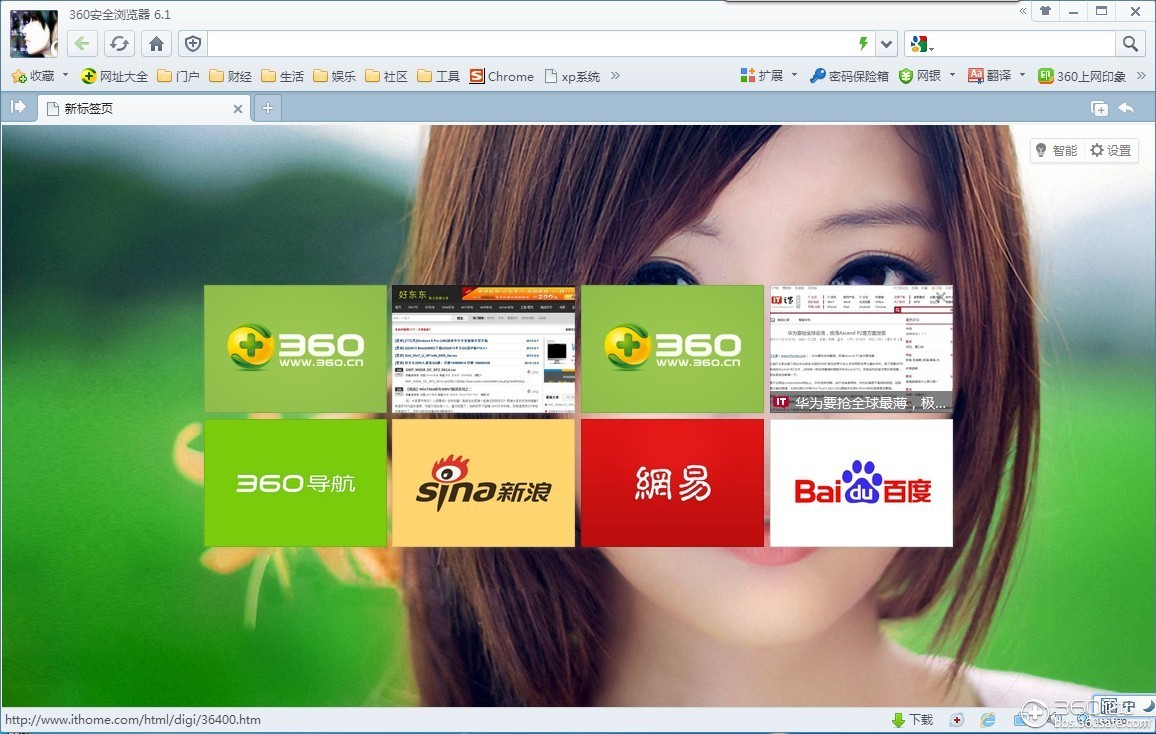Open the sidebar panel arrow icon
The image size is (1156, 734).
(x=18, y=107)
